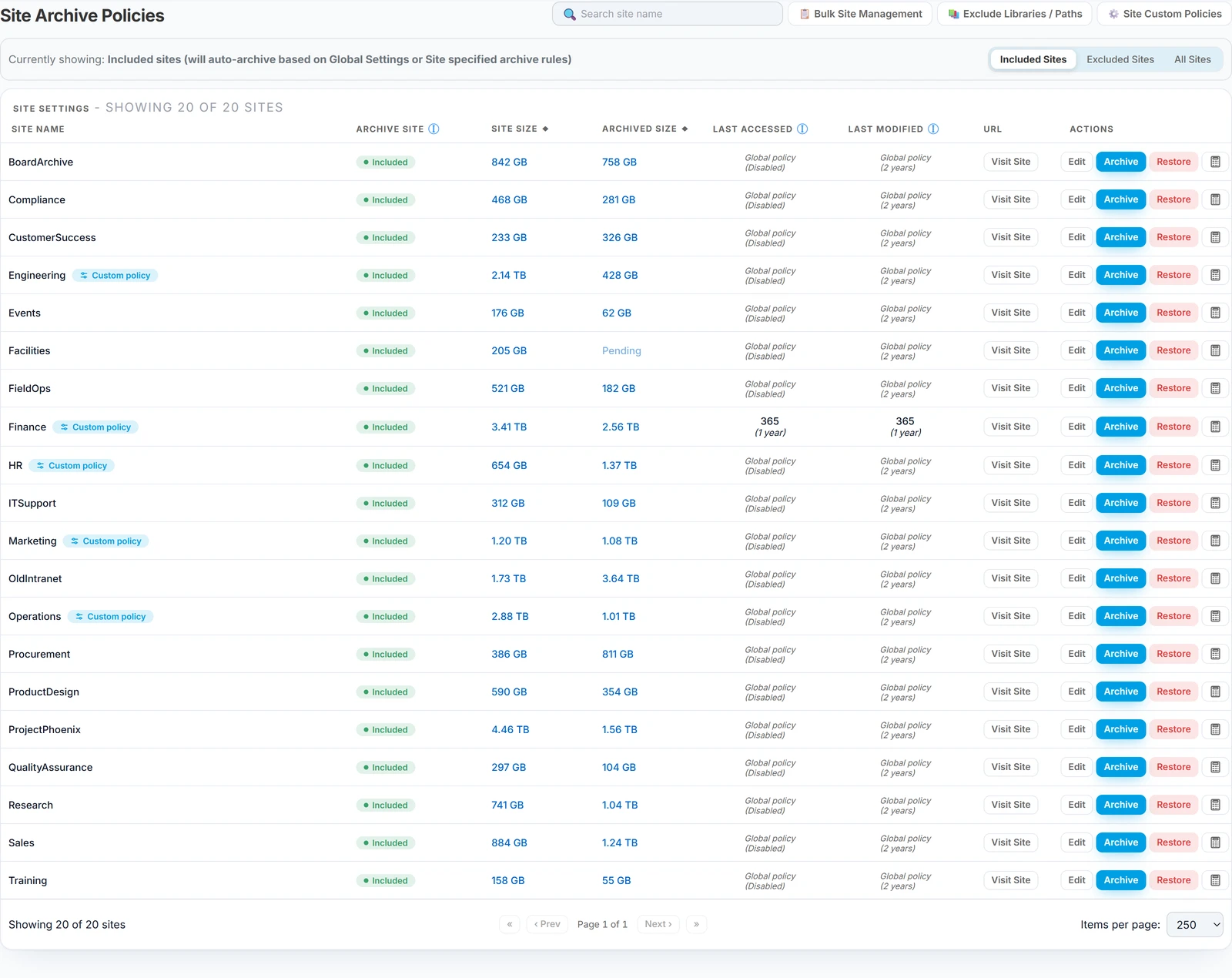Open the log icon for Procurement row
This screenshot has height=978, width=1232.
click(1215, 654)
